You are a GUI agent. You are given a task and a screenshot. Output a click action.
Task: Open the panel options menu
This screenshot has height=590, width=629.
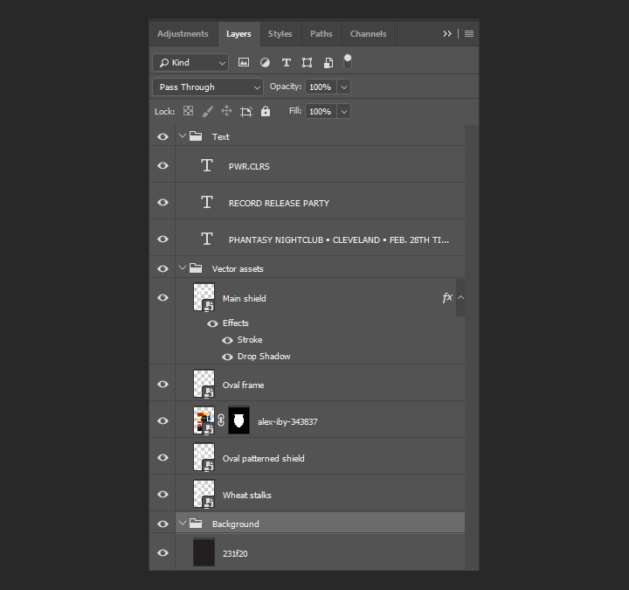(469, 34)
